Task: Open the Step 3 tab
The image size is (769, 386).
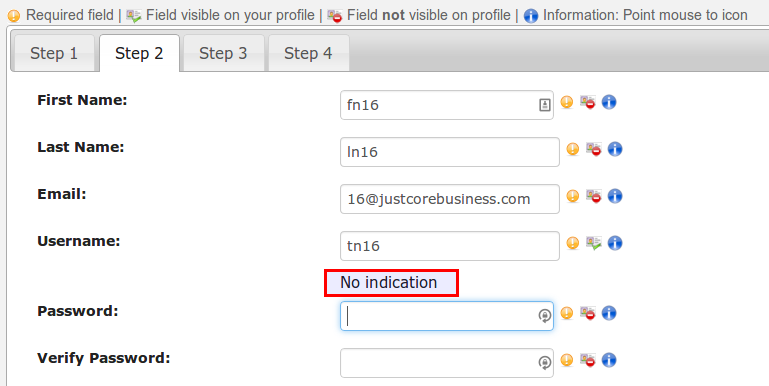Action: click(224, 53)
